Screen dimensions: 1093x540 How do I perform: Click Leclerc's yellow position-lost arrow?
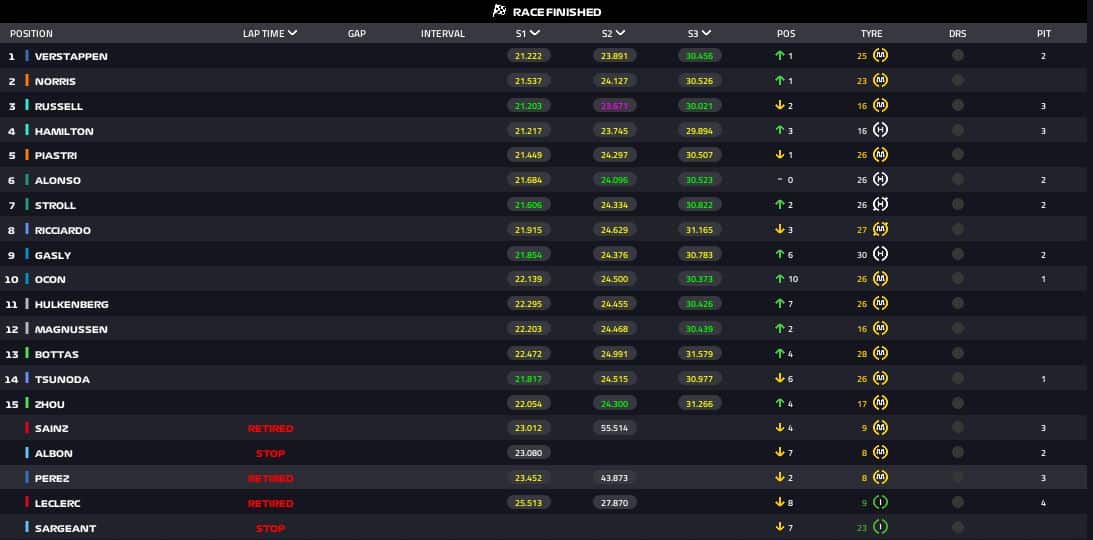(780, 502)
